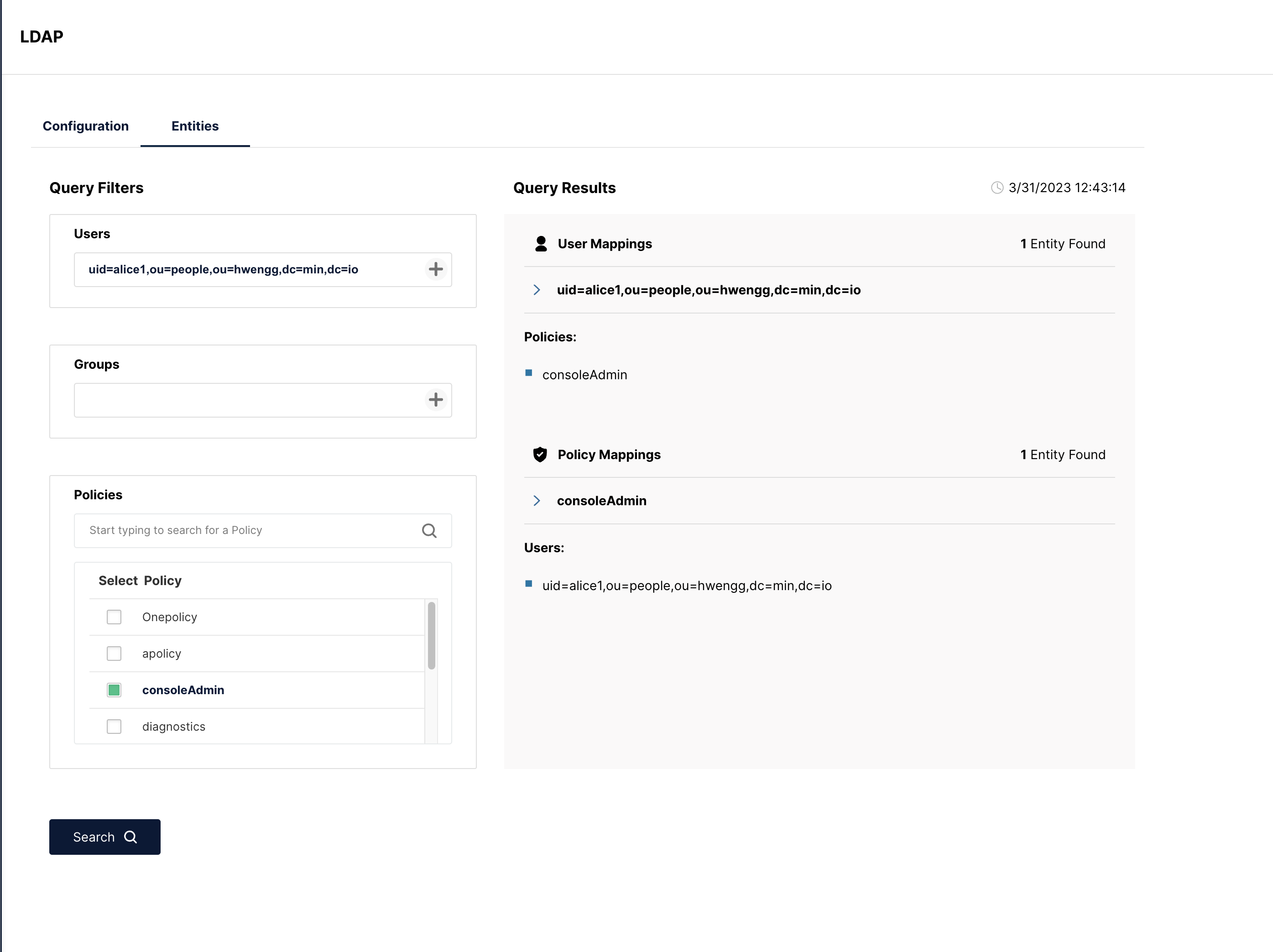The height and width of the screenshot is (952, 1273).
Task: Switch to the Configuration tab
Action: 86,126
